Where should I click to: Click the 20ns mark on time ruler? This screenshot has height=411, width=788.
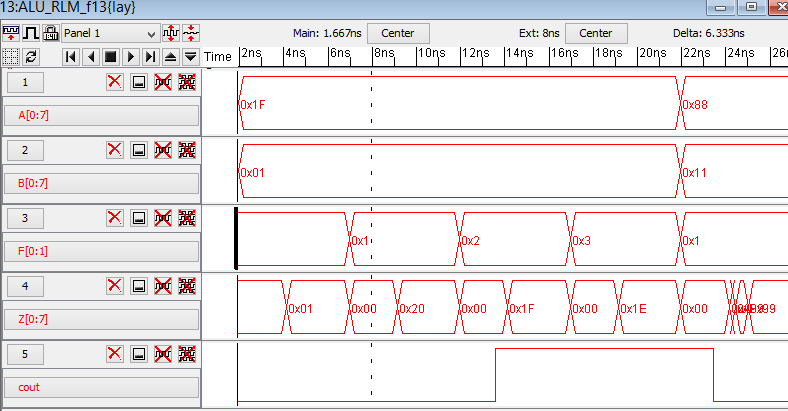click(653, 53)
